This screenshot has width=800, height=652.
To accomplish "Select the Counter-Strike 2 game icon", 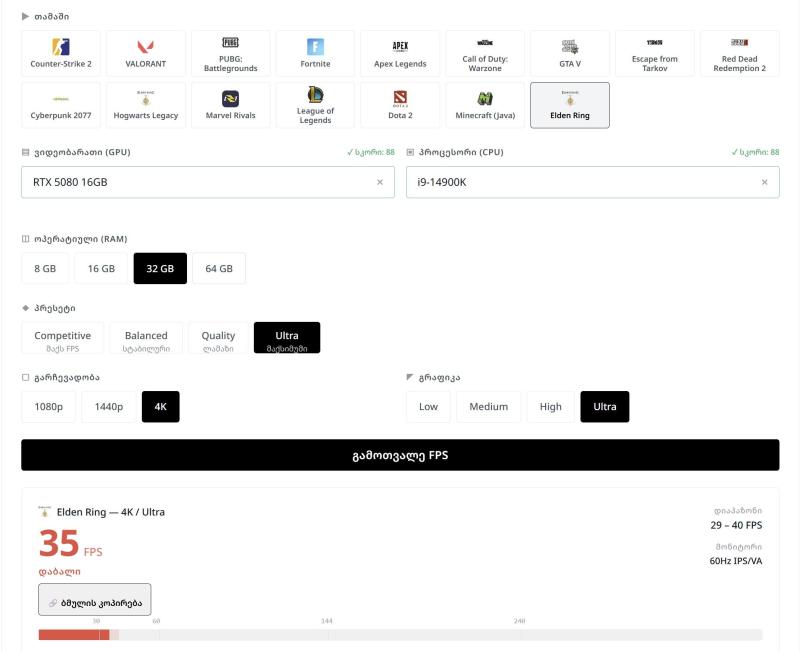I will (x=60, y=52).
